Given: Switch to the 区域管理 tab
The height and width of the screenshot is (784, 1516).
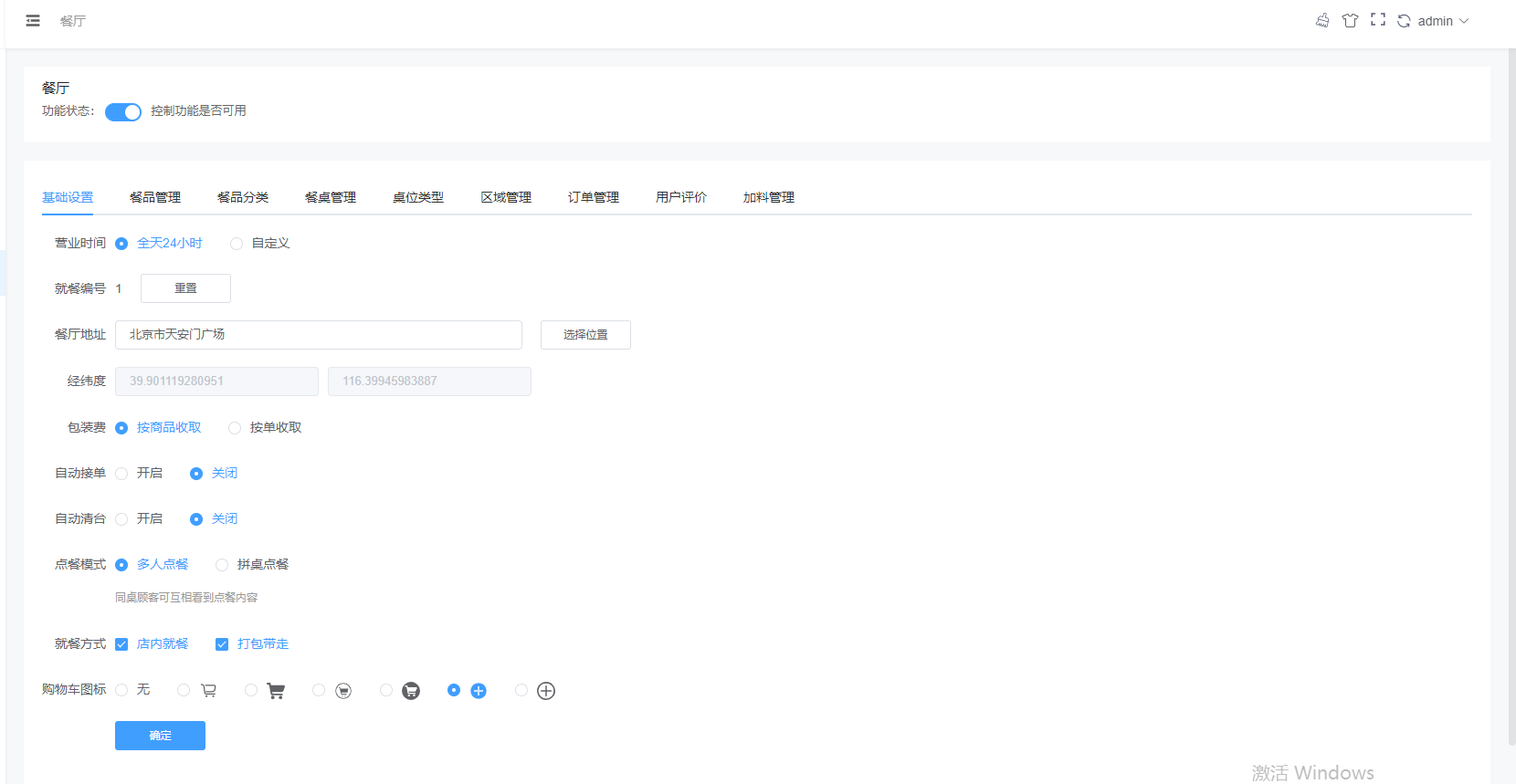Looking at the screenshot, I should tap(506, 197).
